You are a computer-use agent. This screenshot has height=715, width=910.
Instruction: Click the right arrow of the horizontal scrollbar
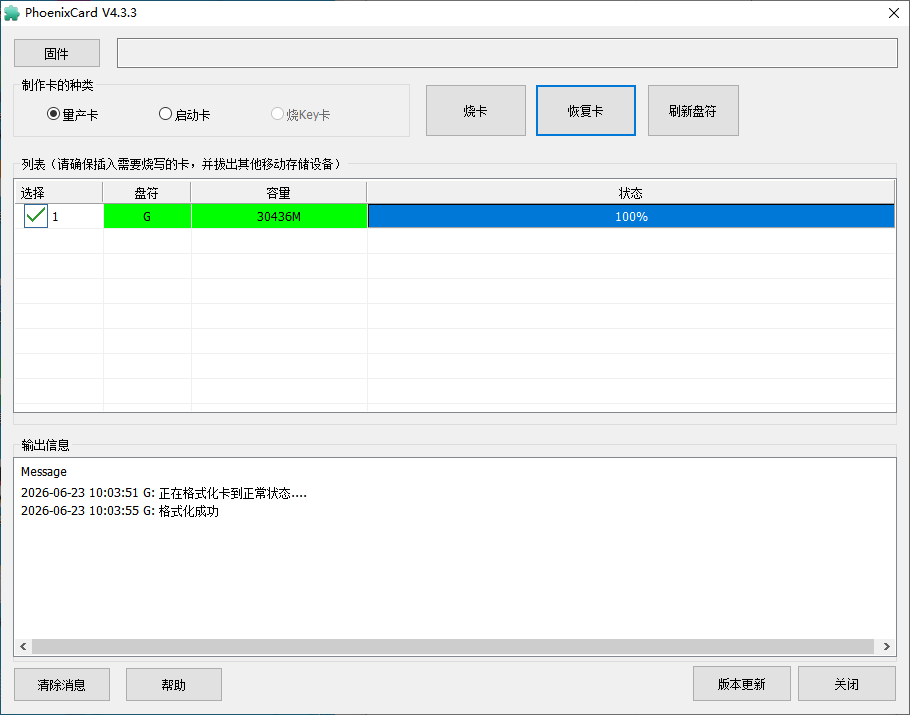[x=887, y=647]
